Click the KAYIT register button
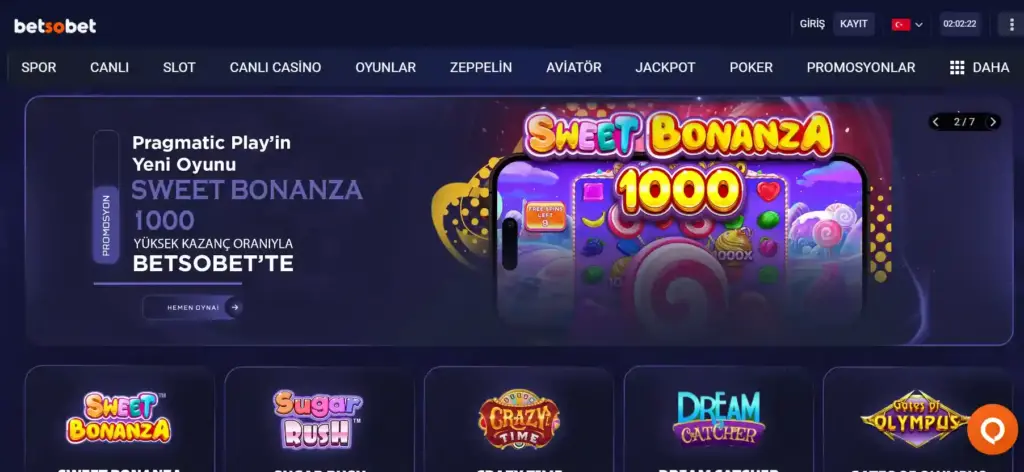Viewport: 1024px width, 472px height. click(x=854, y=24)
